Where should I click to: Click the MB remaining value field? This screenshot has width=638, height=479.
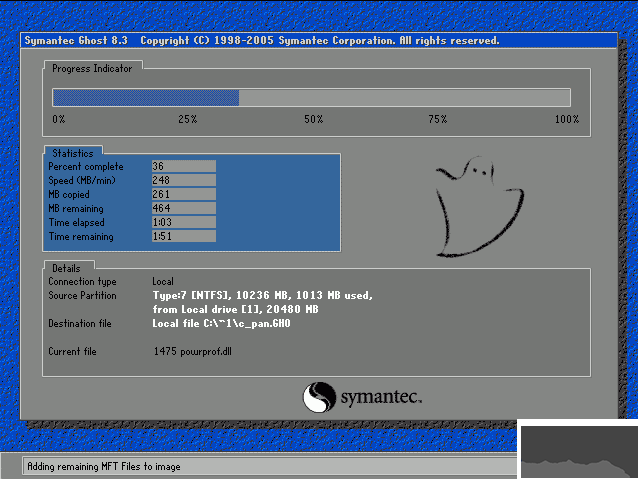(184, 208)
